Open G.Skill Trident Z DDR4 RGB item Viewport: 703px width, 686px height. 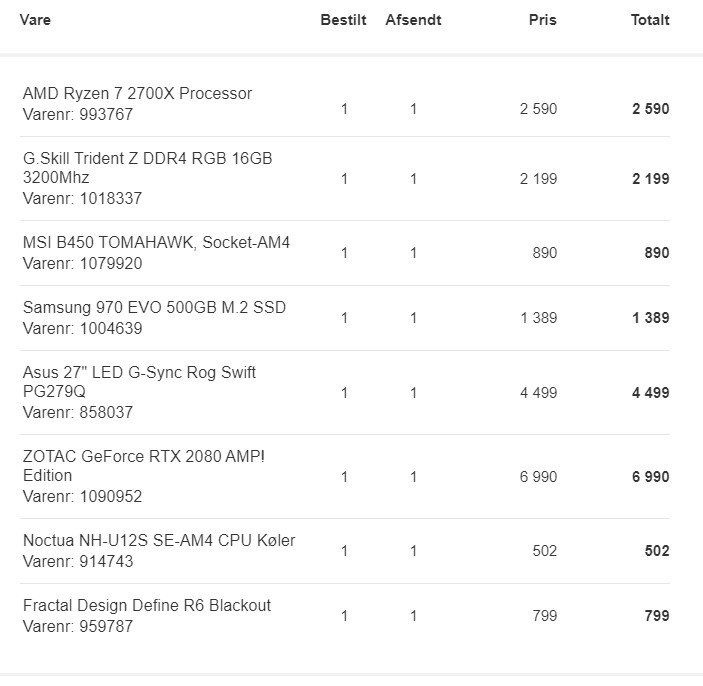point(148,168)
